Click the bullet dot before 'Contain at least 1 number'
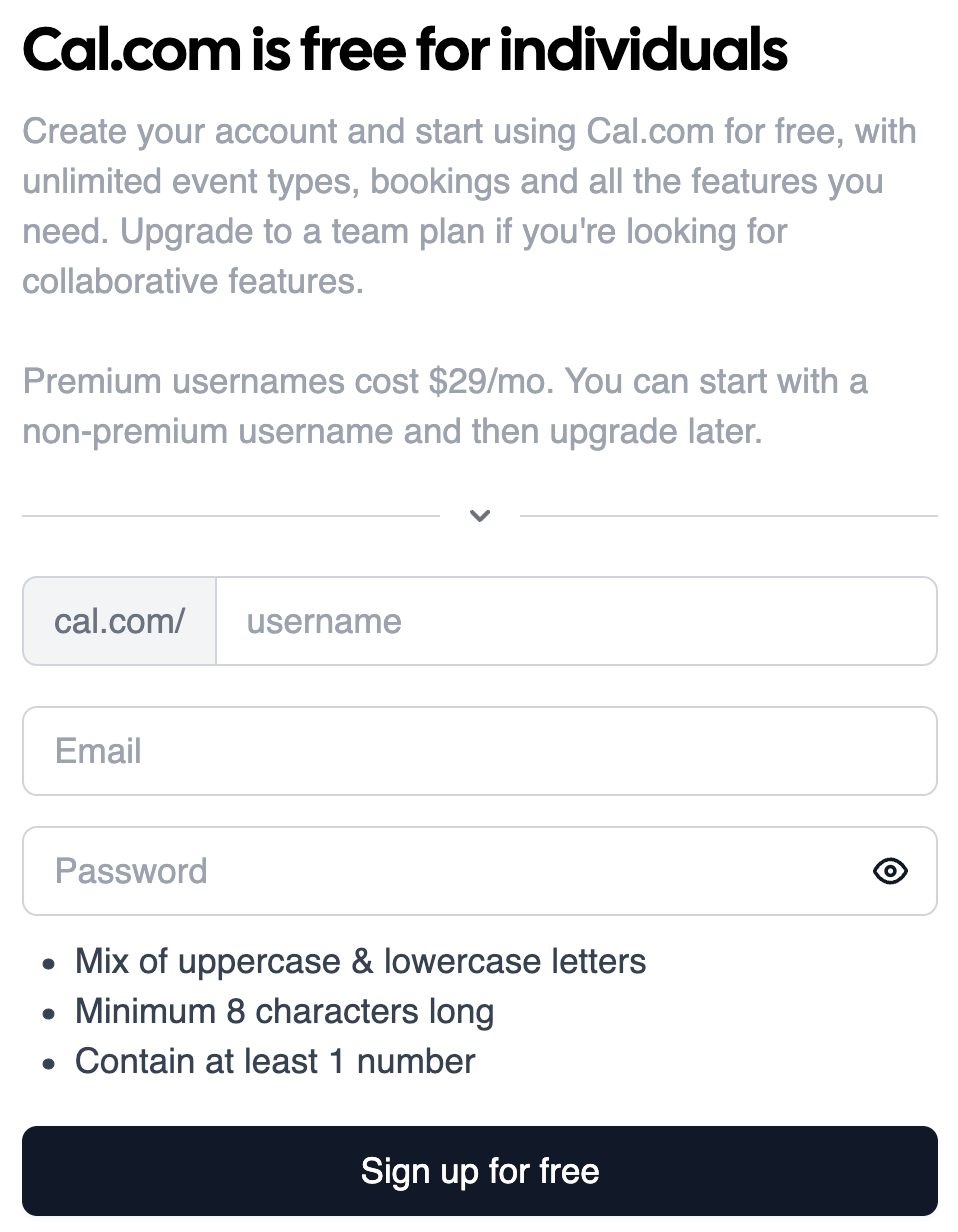 (49, 1063)
